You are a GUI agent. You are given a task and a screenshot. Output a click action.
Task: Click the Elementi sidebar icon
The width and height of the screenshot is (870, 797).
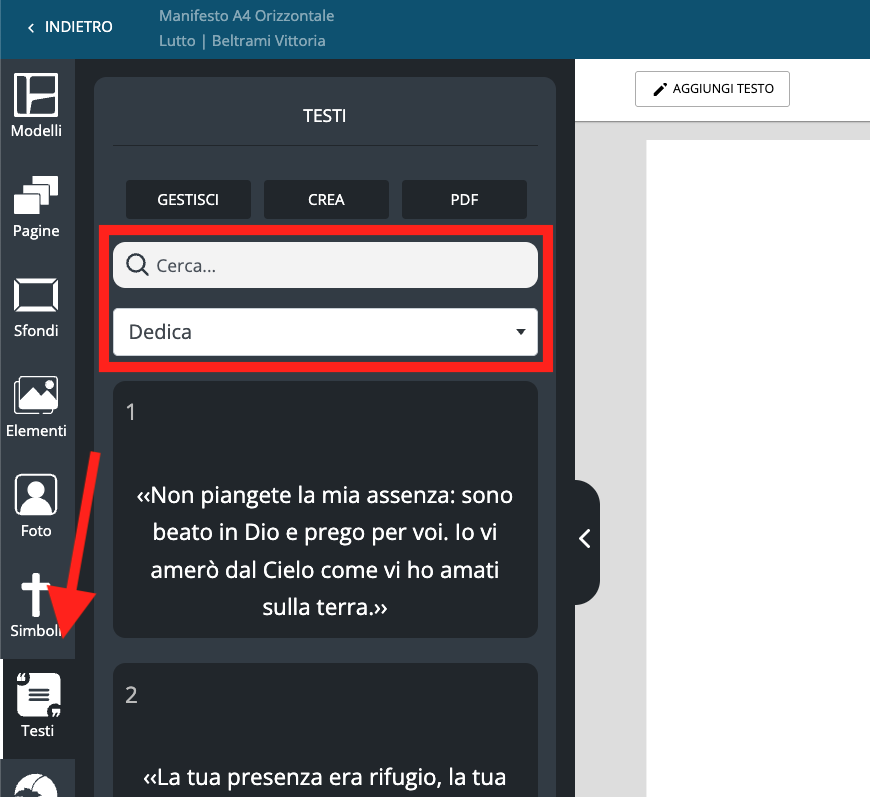pos(36,406)
